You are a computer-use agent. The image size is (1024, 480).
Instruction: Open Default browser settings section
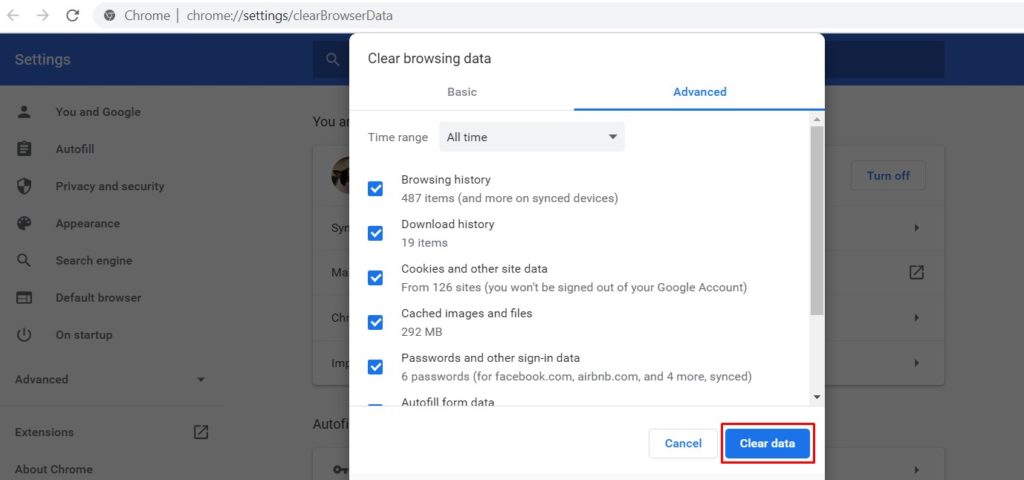click(x=99, y=298)
